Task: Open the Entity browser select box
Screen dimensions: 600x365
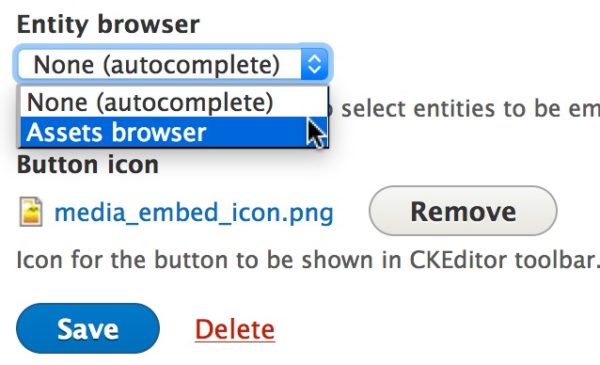Action: (x=173, y=64)
